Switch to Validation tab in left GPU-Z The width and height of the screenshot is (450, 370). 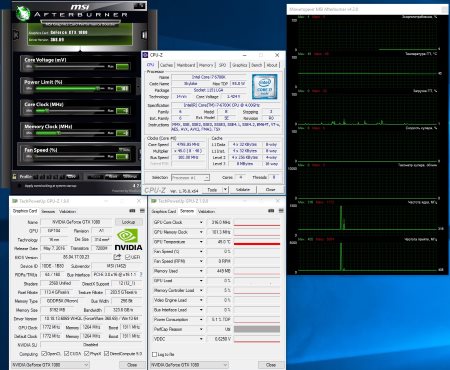pos(67,211)
